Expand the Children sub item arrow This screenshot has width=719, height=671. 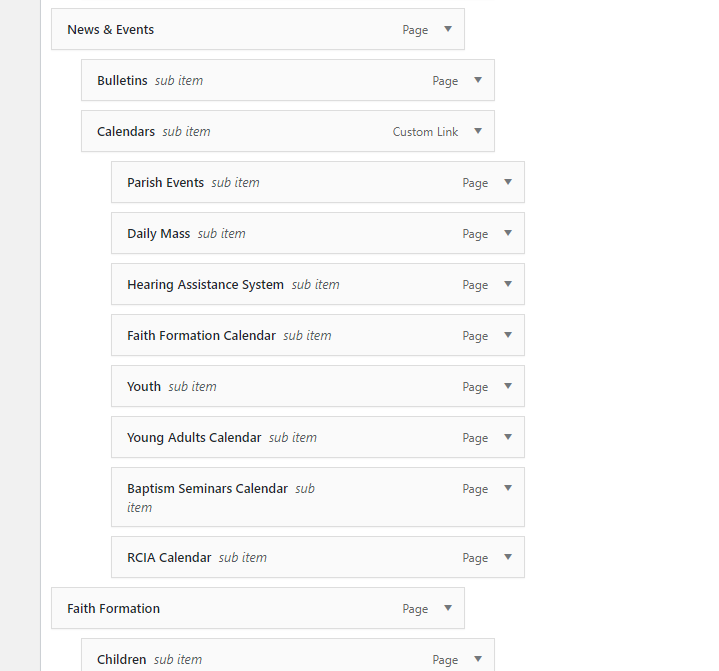pyautogui.click(x=478, y=659)
